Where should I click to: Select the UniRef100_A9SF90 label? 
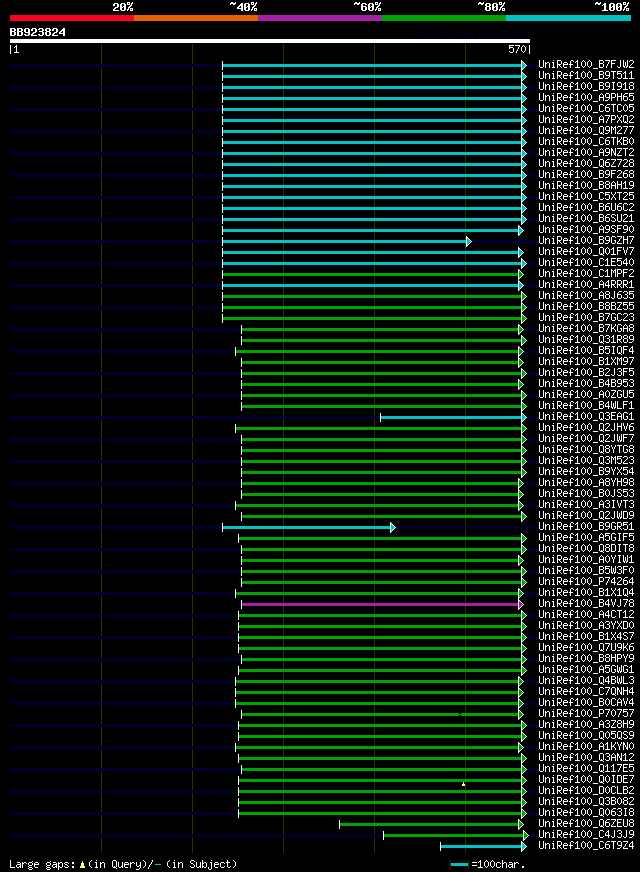click(x=586, y=230)
